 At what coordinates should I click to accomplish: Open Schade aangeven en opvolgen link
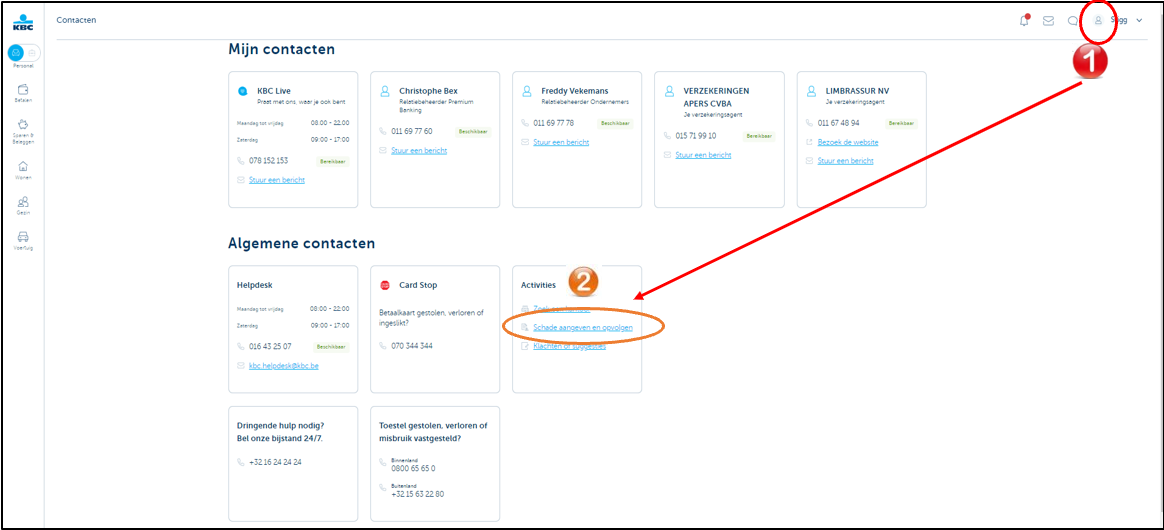click(583, 327)
